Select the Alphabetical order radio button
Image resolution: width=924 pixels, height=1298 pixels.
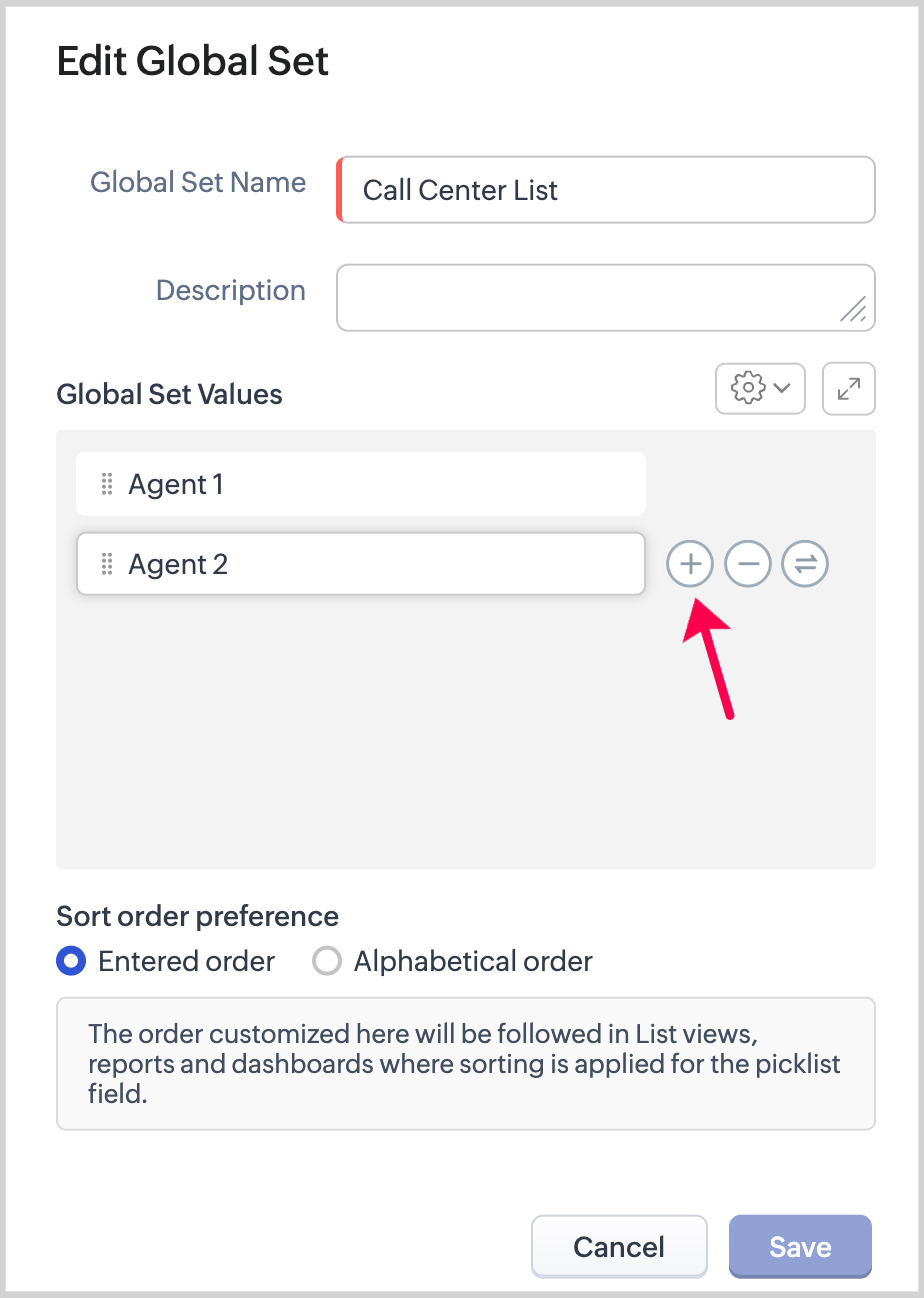click(x=326, y=962)
